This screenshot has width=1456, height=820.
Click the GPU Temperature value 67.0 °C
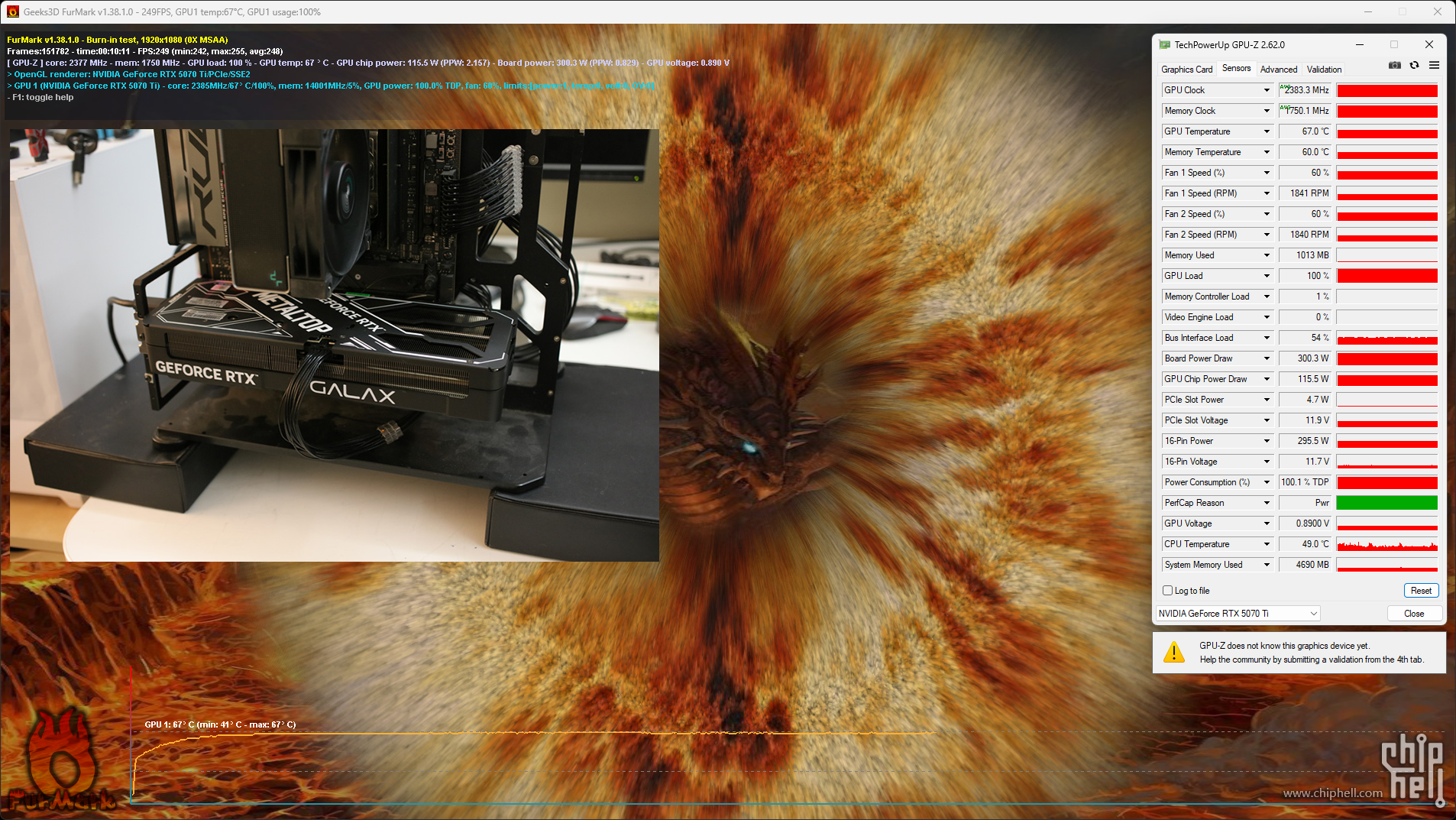tap(1306, 131)
